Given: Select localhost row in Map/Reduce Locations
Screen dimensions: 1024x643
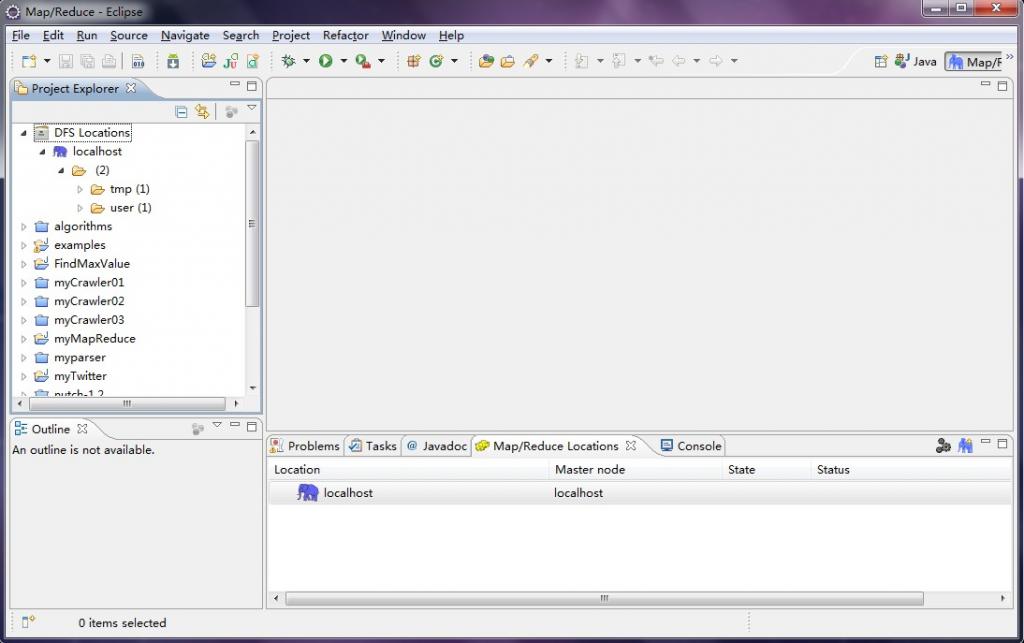Looking at the screenshot, I should click(640, 493).
